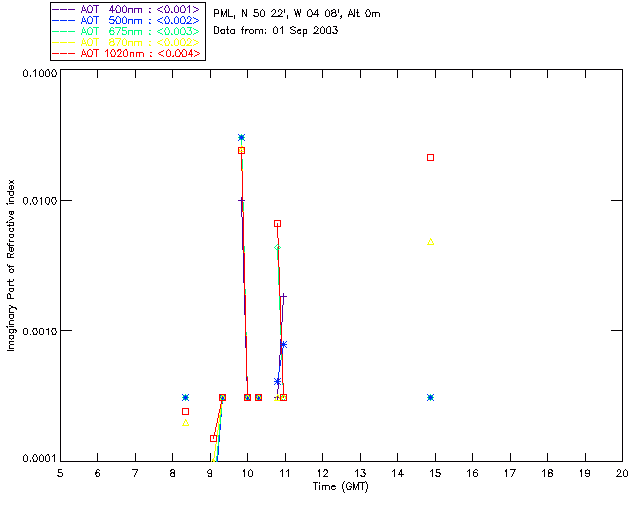Click the 'AOT 1020nm : <0.004>' legend entry
The image size is (640, 512).
click(127, 53)
